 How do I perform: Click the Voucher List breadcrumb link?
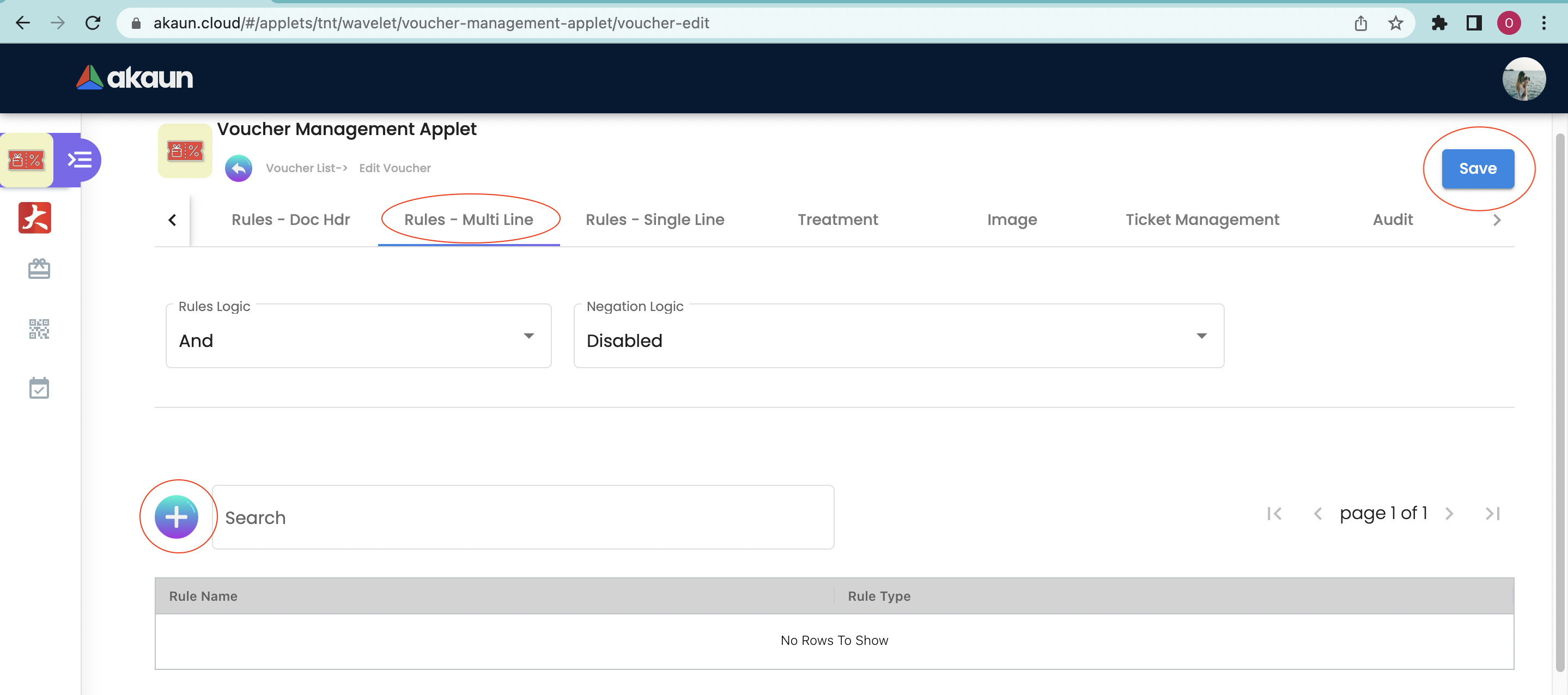pyautogui.click(x=304, y=168)
